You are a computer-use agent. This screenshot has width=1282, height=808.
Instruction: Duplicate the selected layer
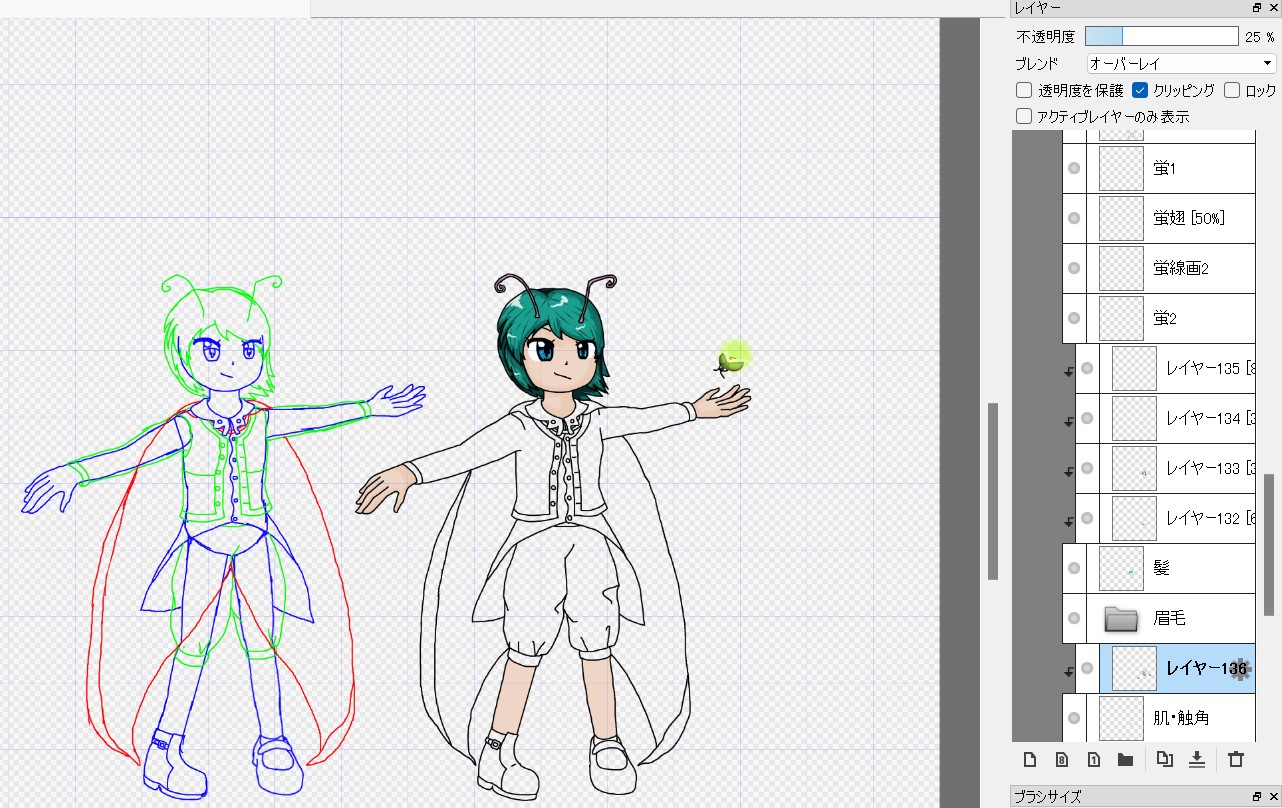(x=1164, y=760)
